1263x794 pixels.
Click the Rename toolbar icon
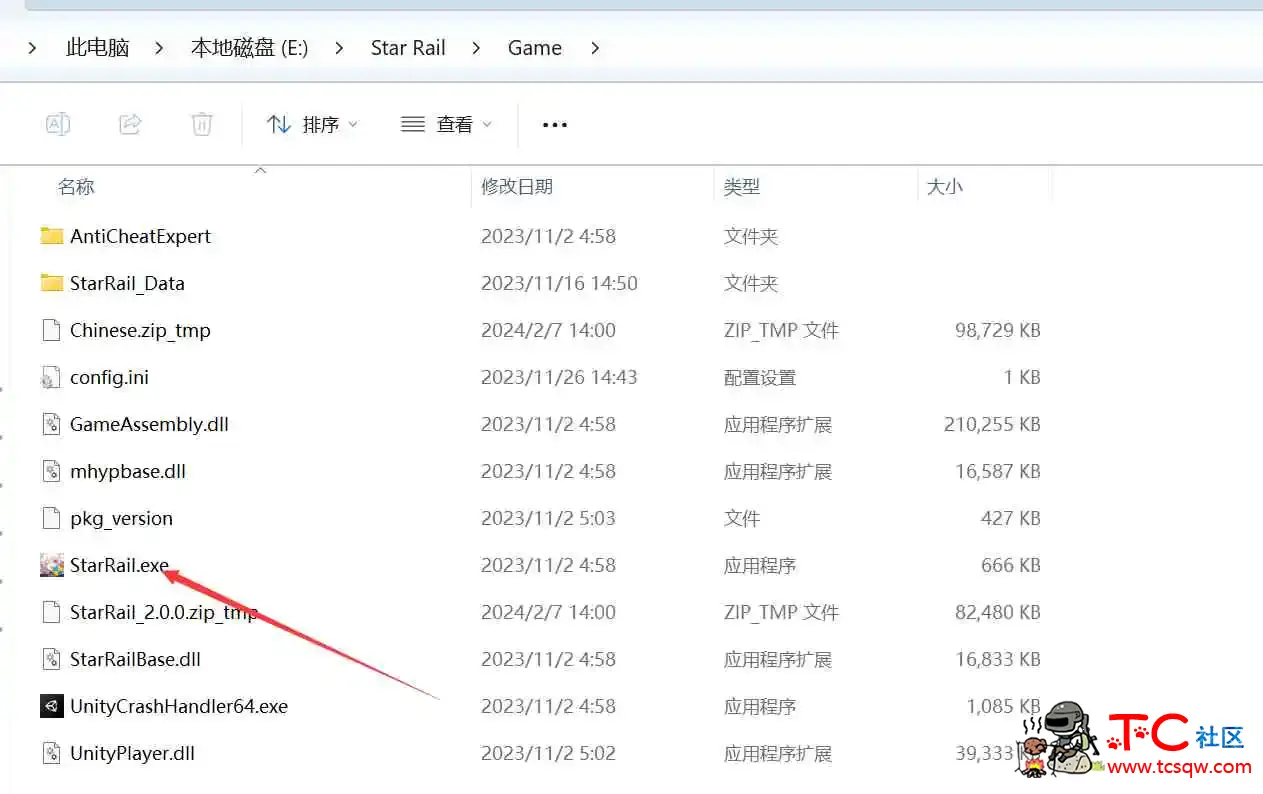pos(58,124)
